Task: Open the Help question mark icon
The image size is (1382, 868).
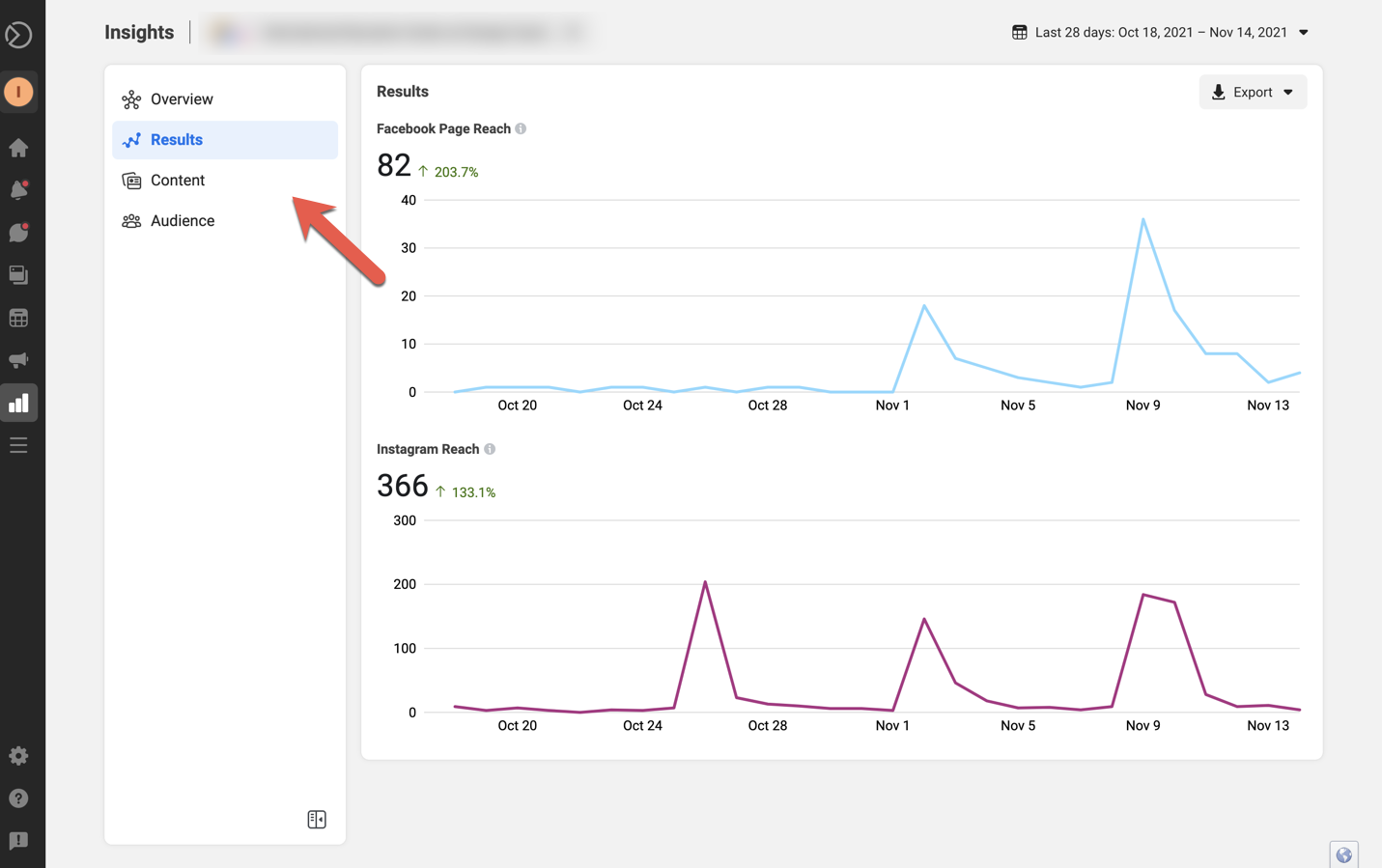Action: click(18, 798)
